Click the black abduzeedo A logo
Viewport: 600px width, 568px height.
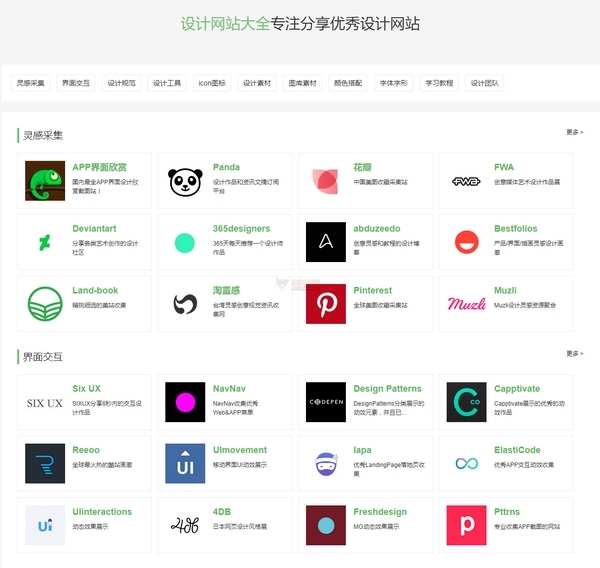326,242
